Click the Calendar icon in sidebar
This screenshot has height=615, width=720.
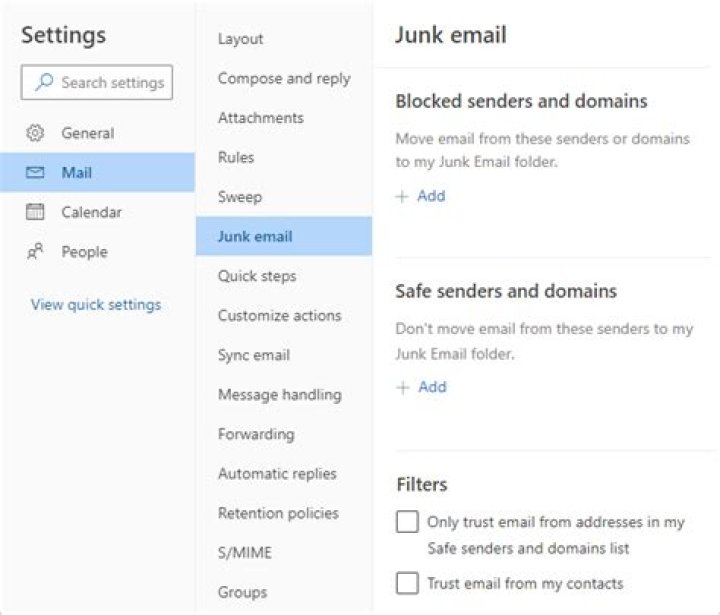pos(35,212)
